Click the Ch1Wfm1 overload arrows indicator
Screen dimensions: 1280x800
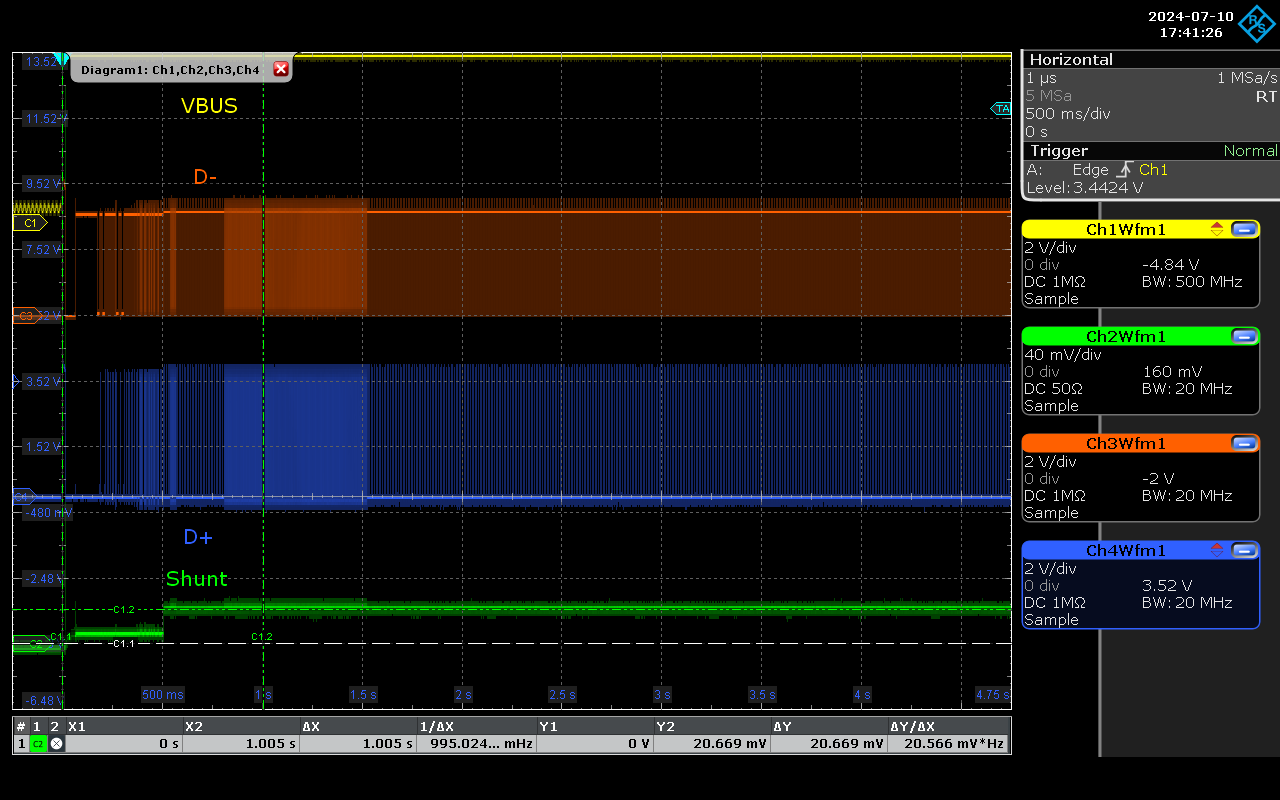click(1217, 229)
